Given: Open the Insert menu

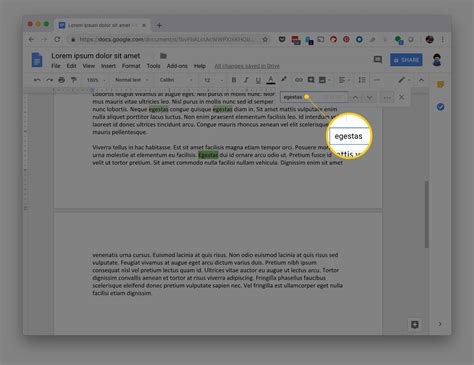Looking at the screenshot, I should pos(108,66).
